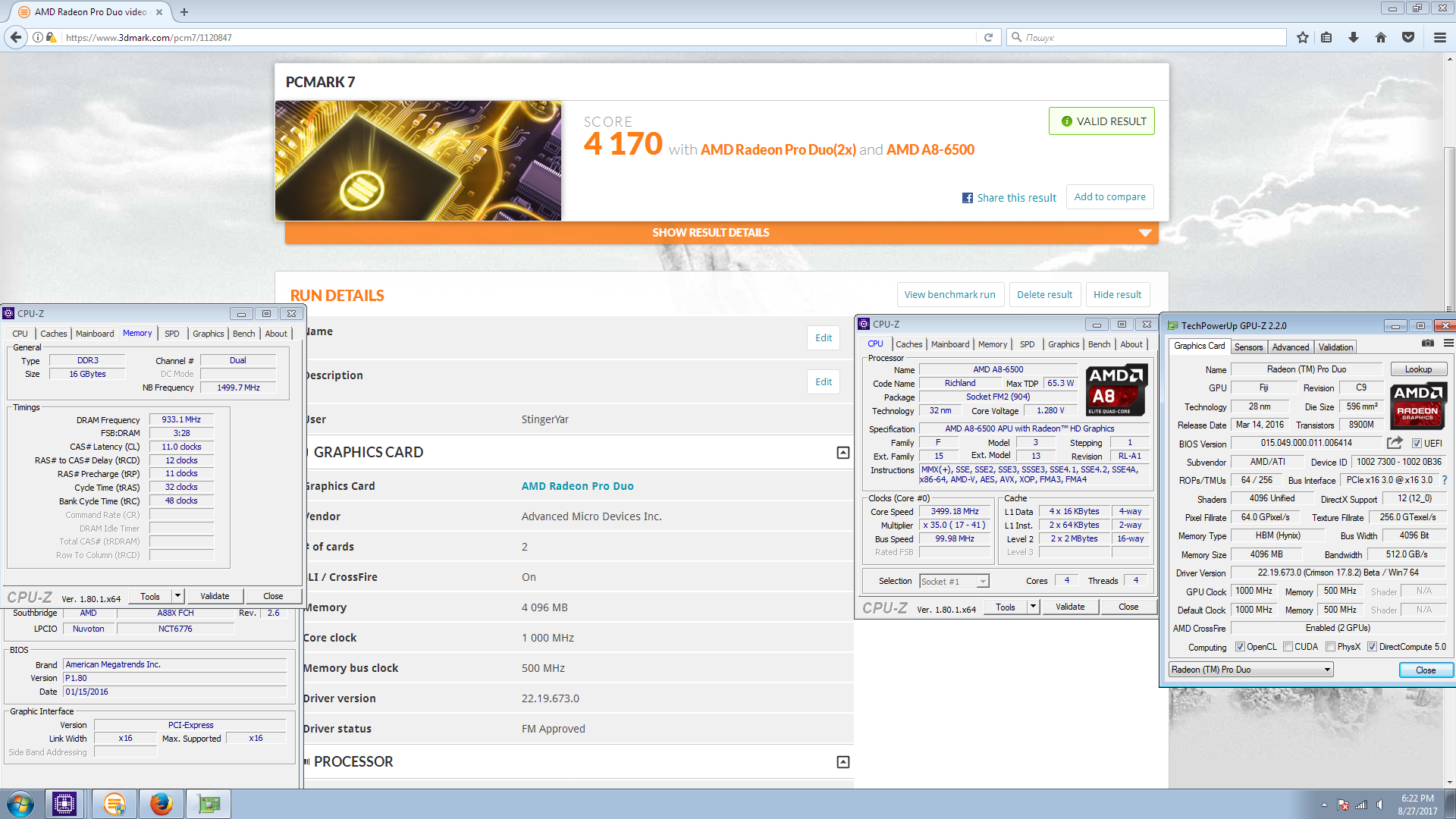
Task: Toggle the UEFI checkbox in GPU-Z
Action: 1417,444
